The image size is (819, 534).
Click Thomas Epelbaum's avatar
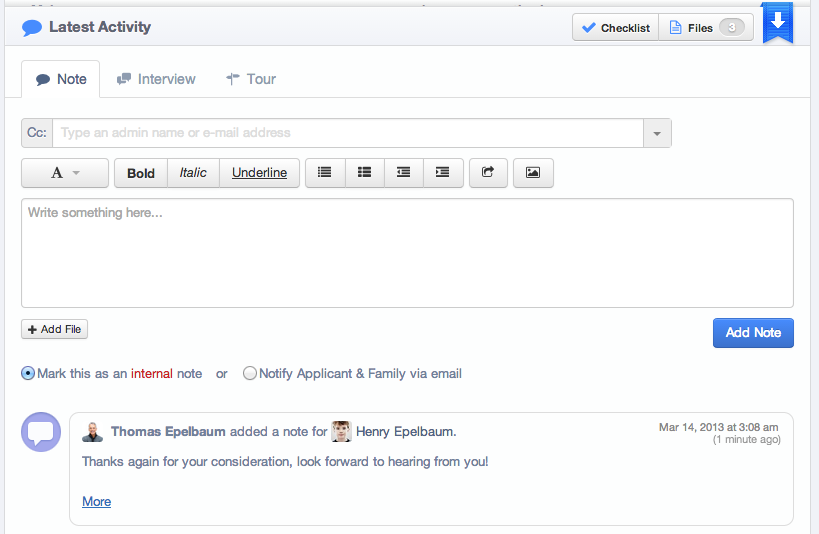92,432
